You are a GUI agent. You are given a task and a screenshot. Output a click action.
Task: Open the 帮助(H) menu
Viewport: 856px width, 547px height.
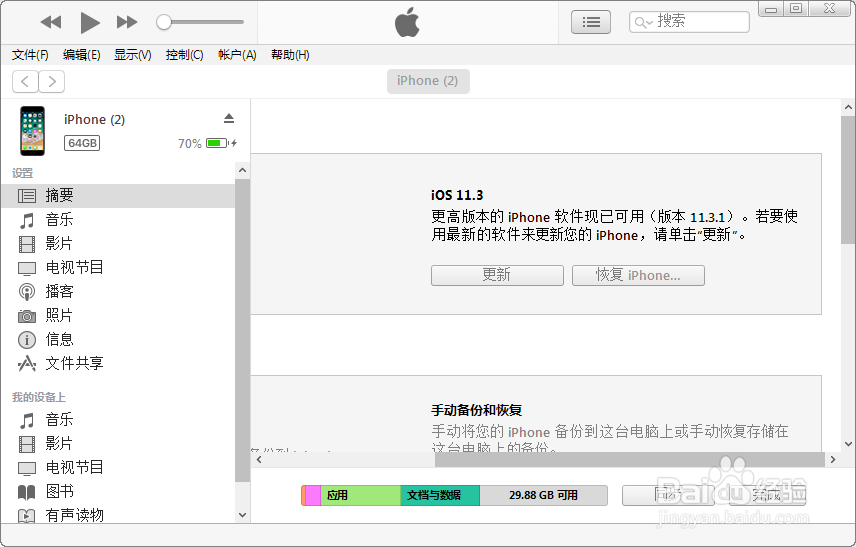[290, 55]
